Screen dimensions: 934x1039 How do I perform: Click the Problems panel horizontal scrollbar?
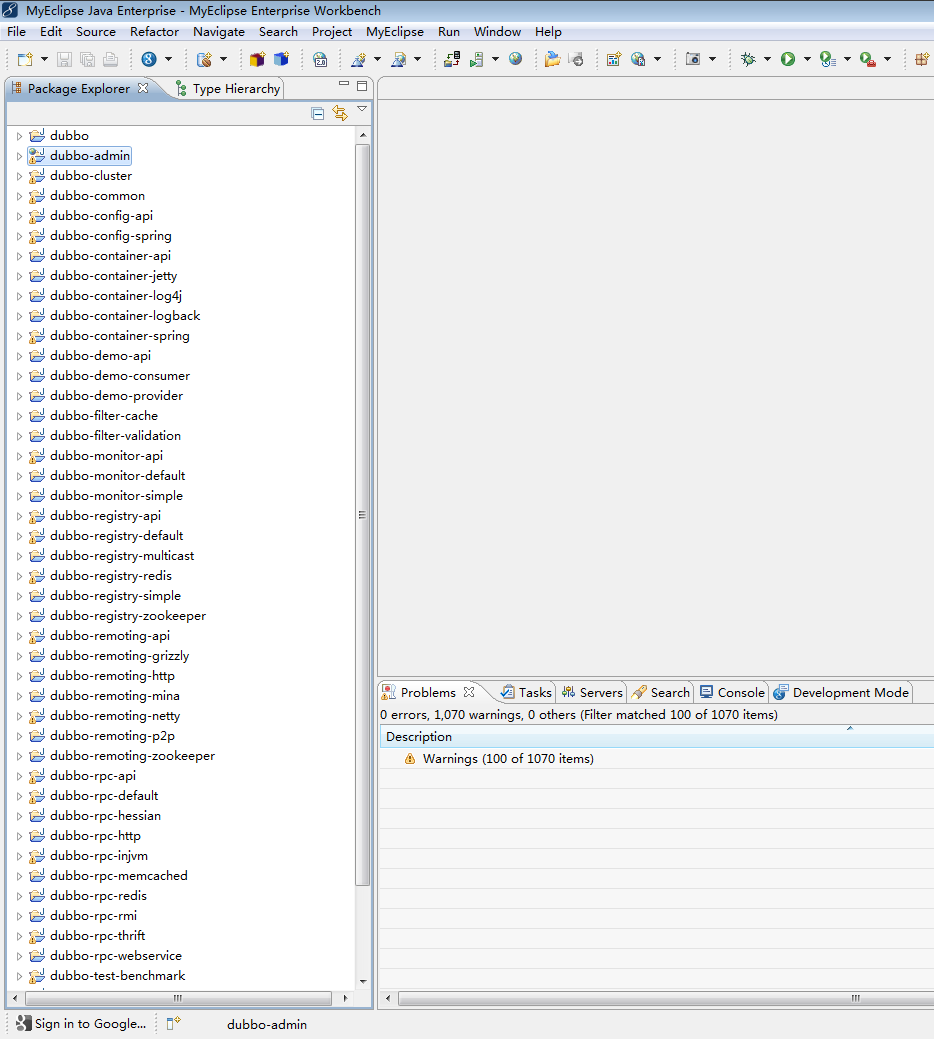click(x=667, y=998)
